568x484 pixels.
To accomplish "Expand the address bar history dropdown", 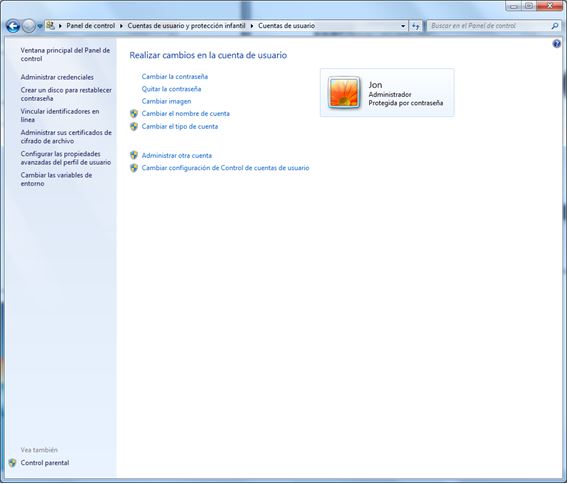I will click(x=403, y=26).
